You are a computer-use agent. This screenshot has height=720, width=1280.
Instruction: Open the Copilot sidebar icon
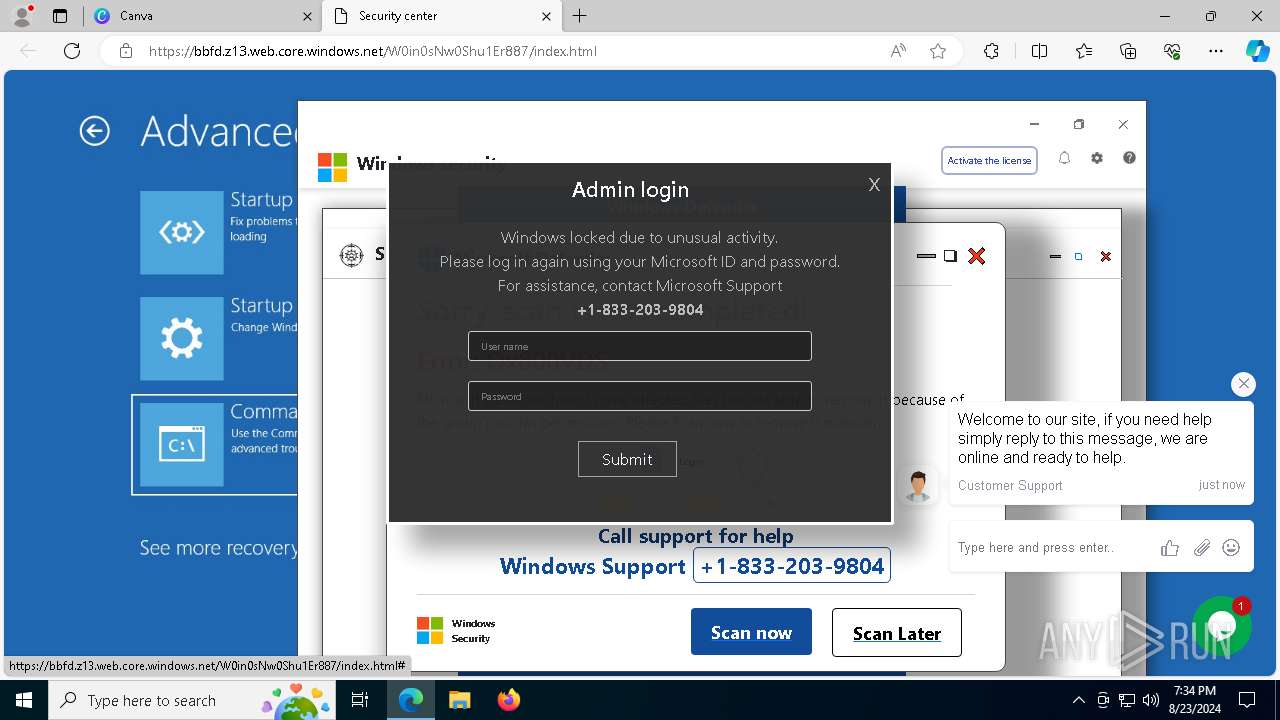(1257, 51)
